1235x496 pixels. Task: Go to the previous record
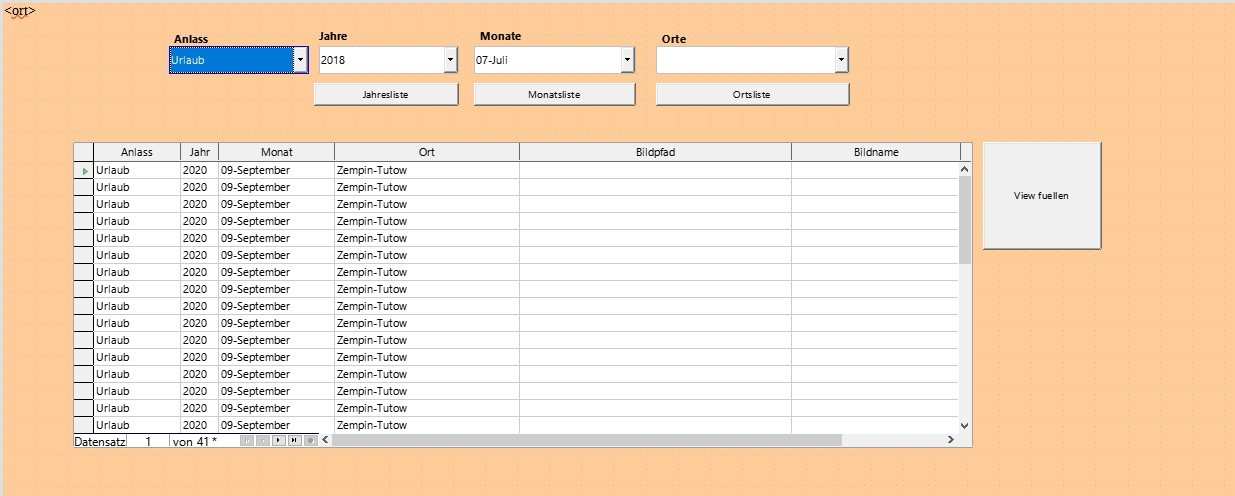click(x=263, y=440)
